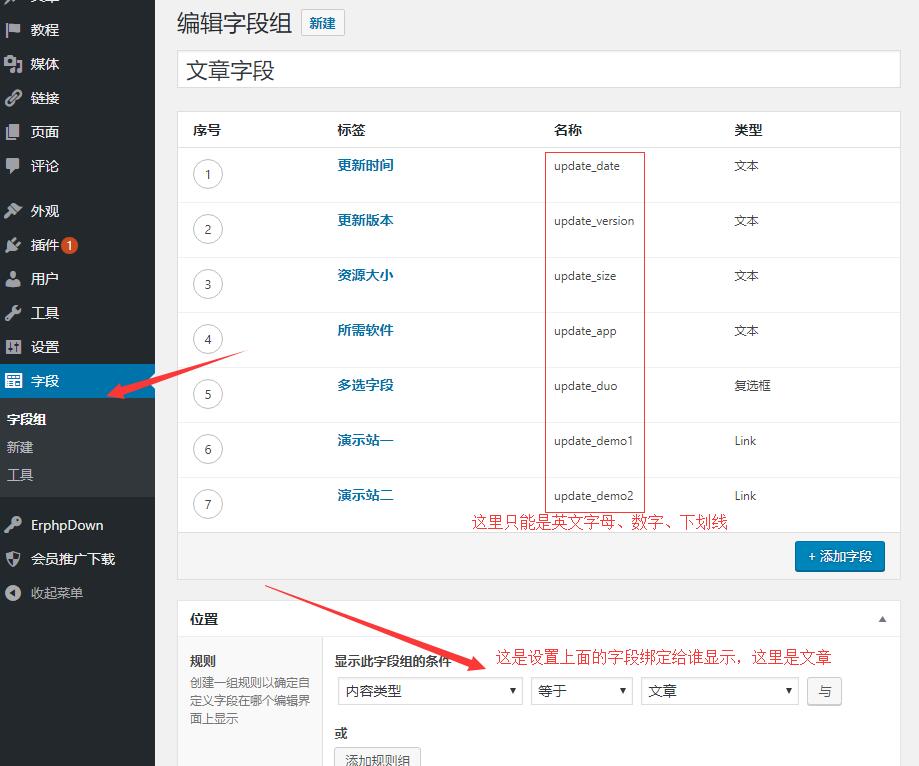
Task: Click the order handle numbered 5
Action: (x=208, y=394)
